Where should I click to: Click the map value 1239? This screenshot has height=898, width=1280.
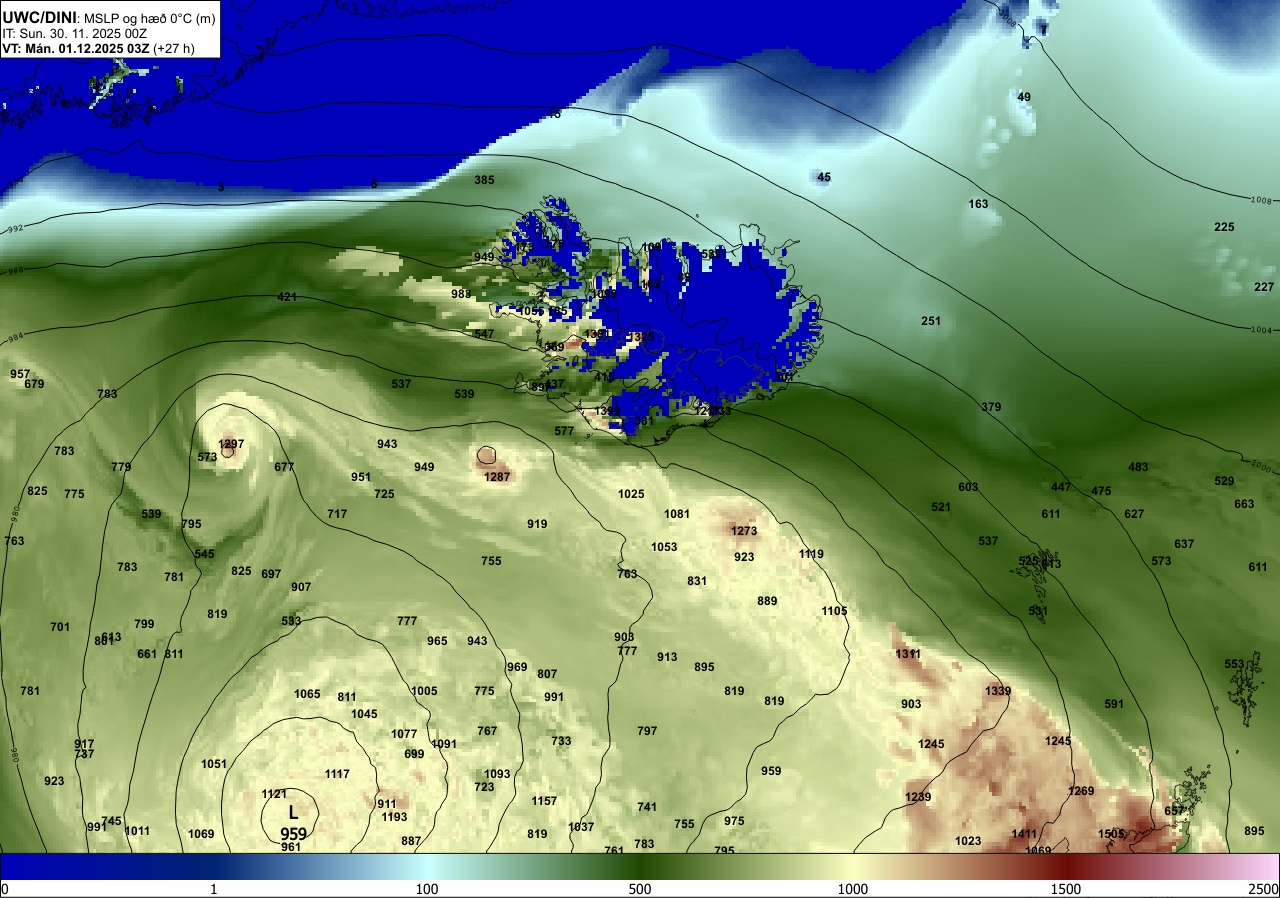tap(918, 797)
